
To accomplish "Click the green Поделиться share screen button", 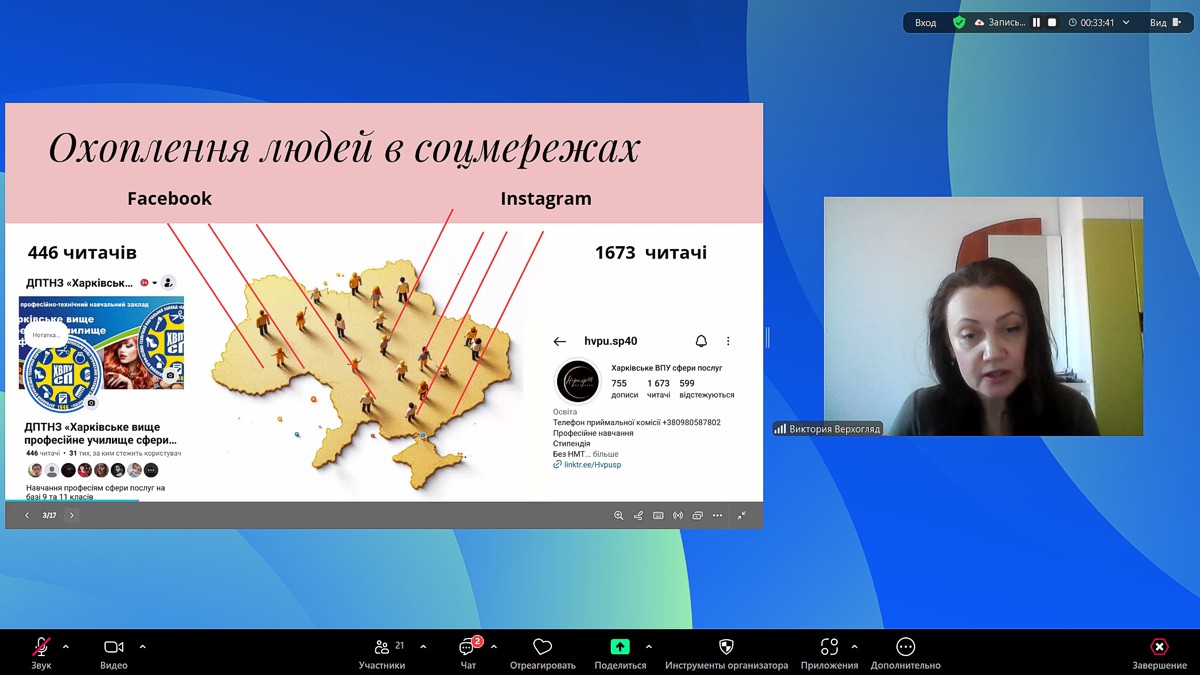I will (x=620, y=652).
